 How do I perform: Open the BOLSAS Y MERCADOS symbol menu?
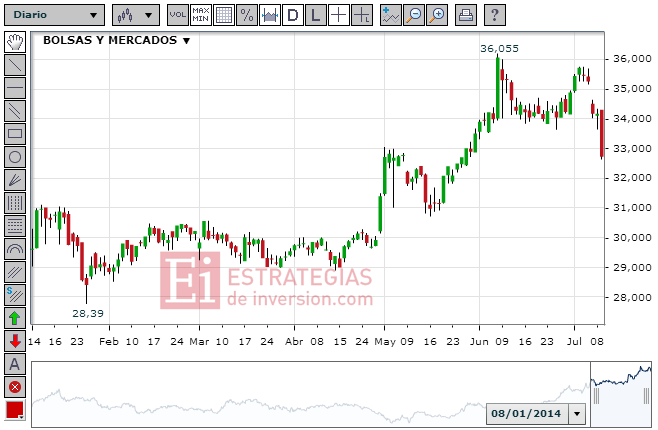click(x=117, y=40)
